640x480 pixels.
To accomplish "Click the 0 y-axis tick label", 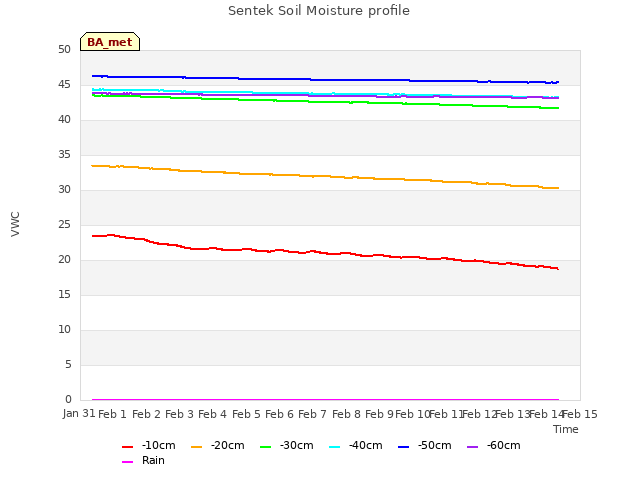I will tap(68, 400).
